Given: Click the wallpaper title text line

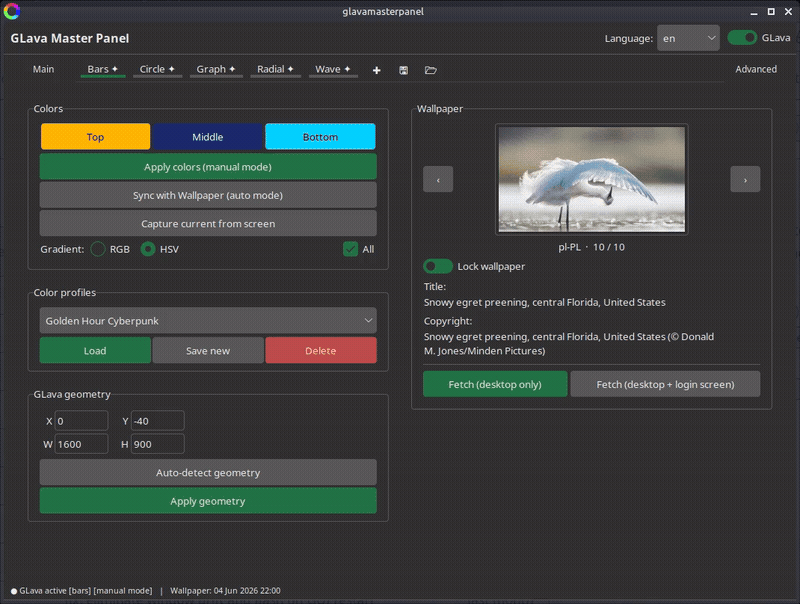Looking at the screenshot, I should (x=544, y=303).
